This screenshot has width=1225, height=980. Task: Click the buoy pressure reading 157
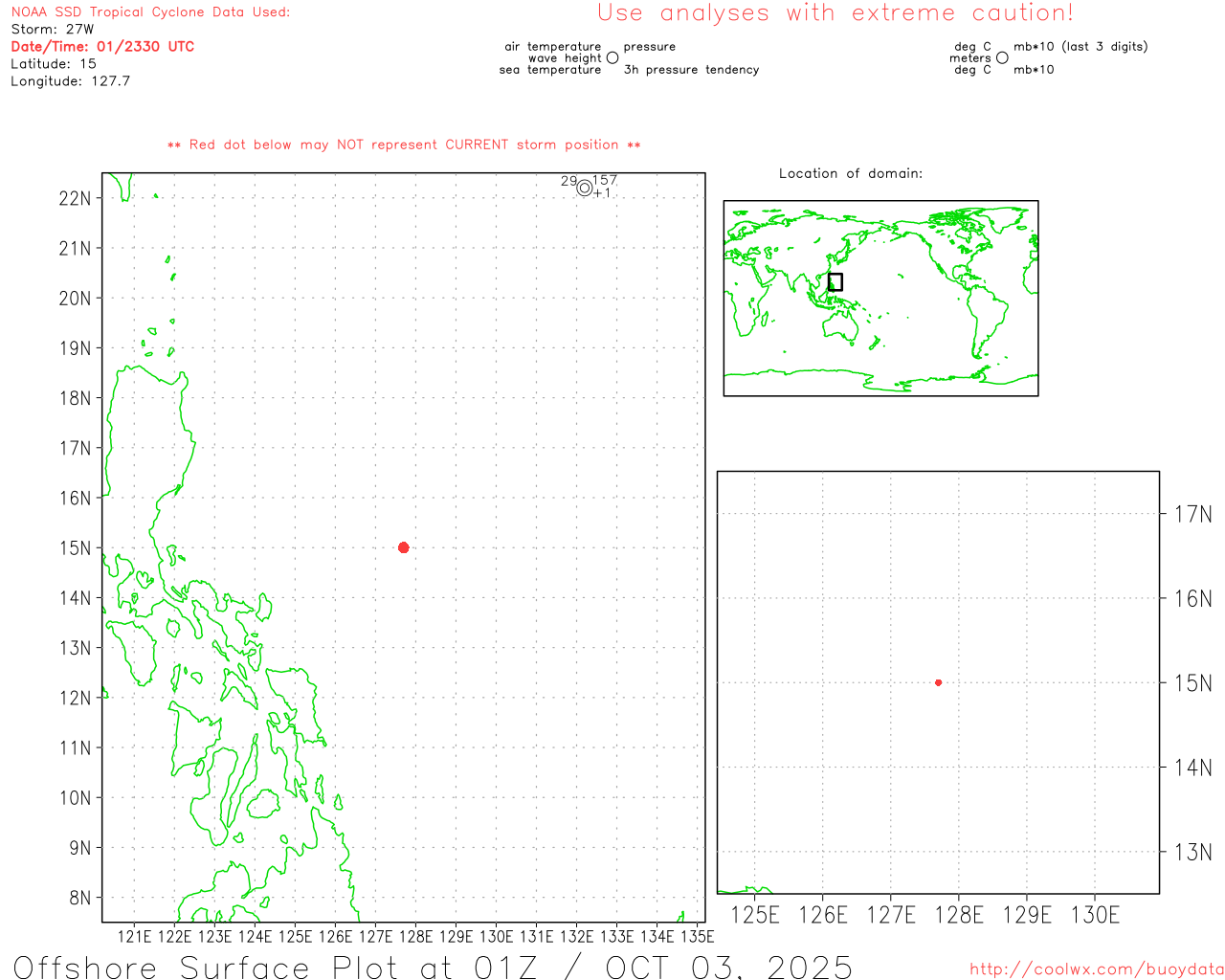pos(605,180)
